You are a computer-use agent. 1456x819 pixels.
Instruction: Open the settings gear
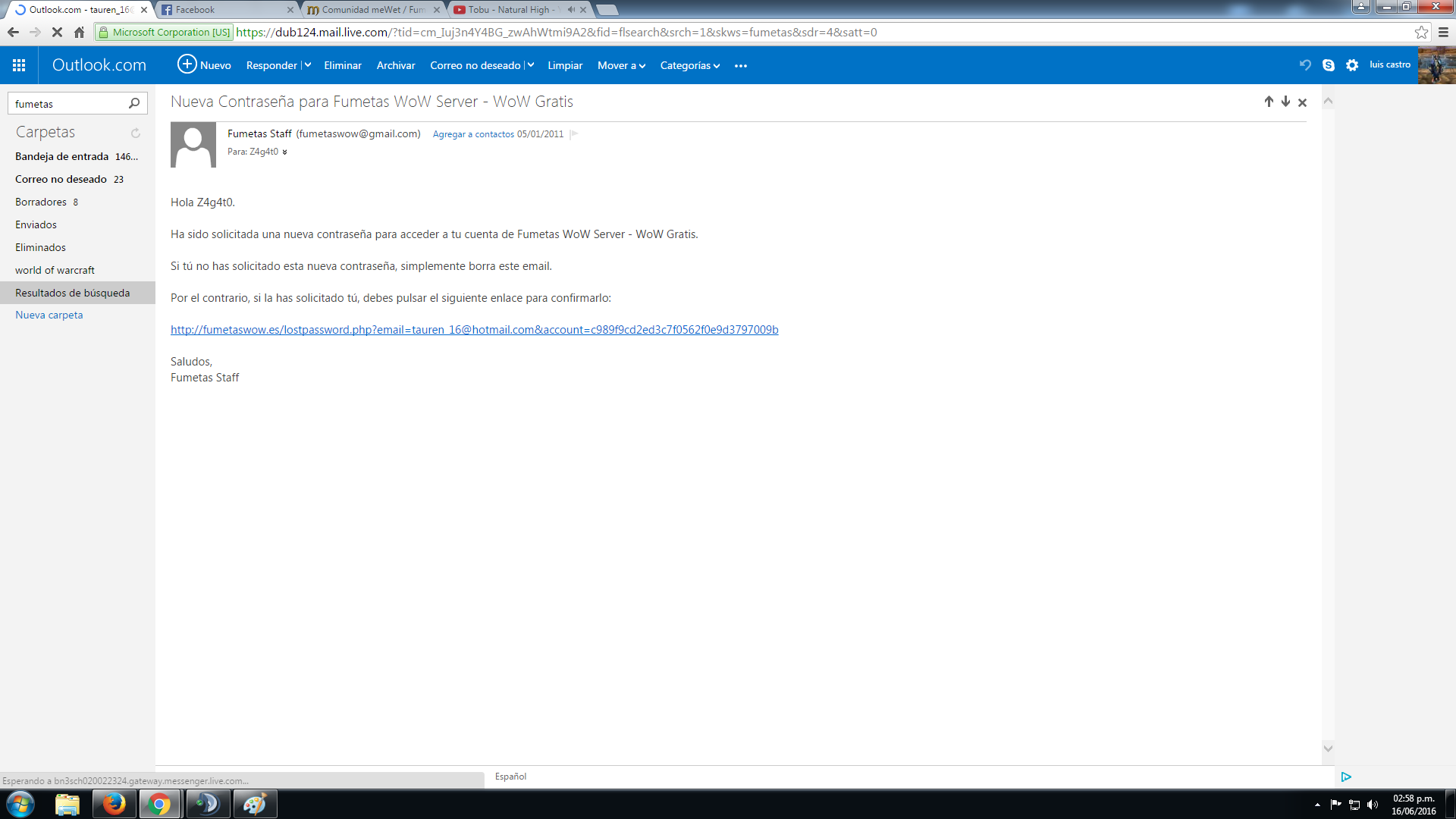pyautogui.click(x=1352, y=65)
